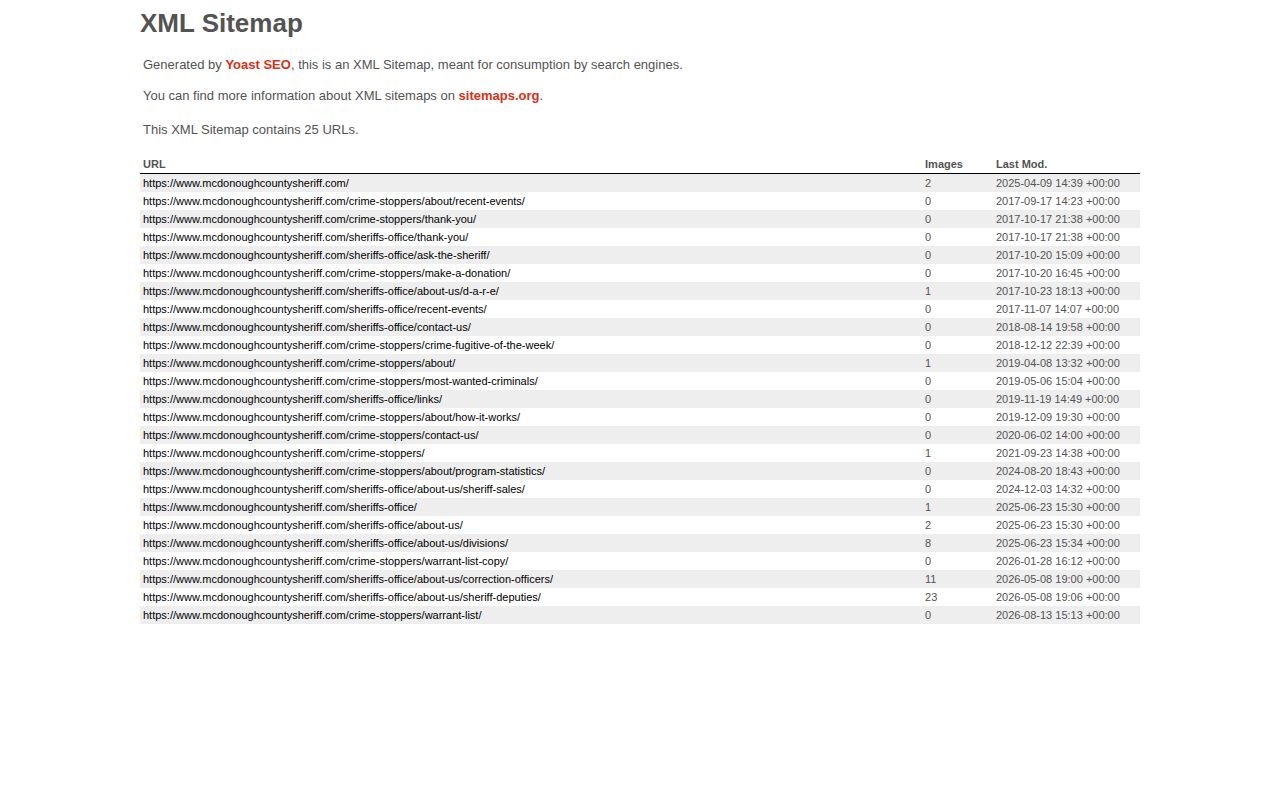
Task: Select the date 2018-12-12 22:39 +00:00
Action: click(x=1058, y=345)
